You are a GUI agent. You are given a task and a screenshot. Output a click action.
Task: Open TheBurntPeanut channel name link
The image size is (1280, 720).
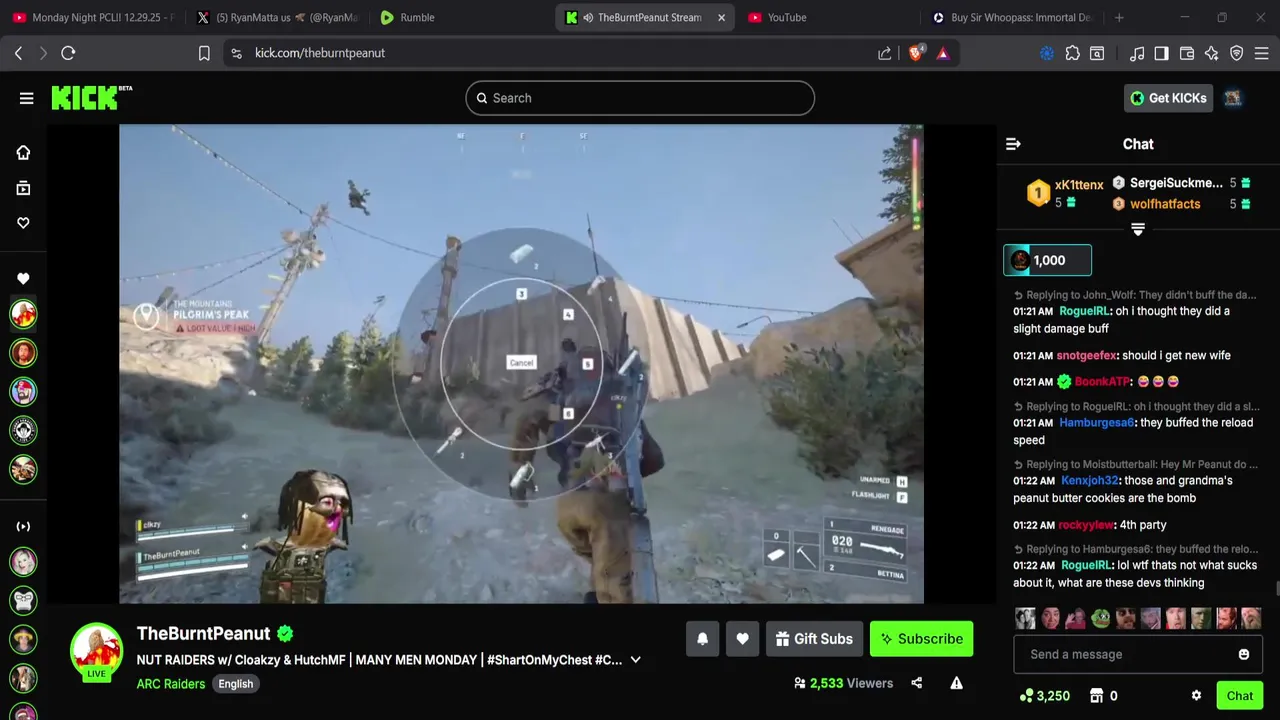204,633
